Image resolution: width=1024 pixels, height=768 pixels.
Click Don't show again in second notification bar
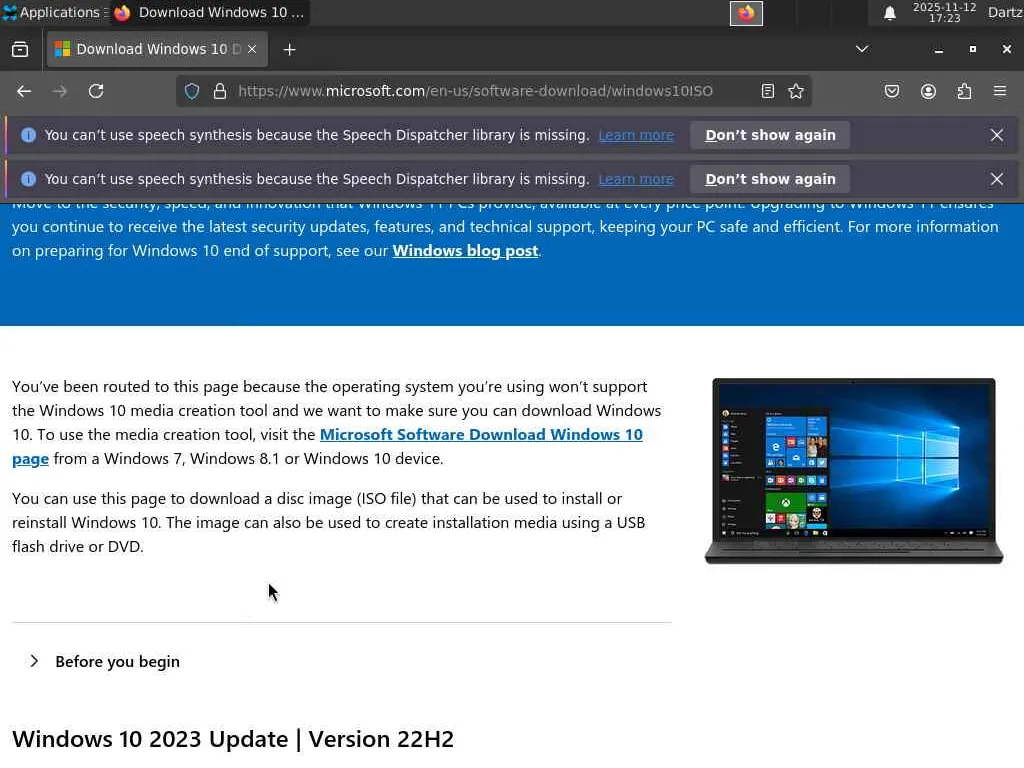pos(770,179)
